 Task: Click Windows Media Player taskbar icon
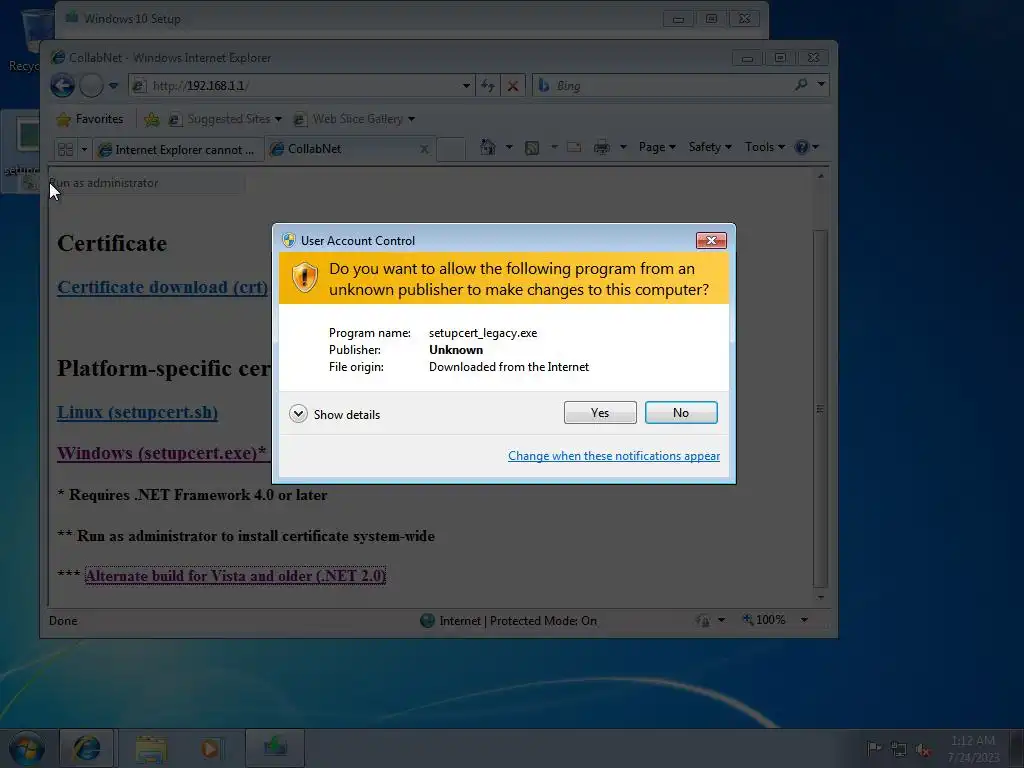click(212, 749)
